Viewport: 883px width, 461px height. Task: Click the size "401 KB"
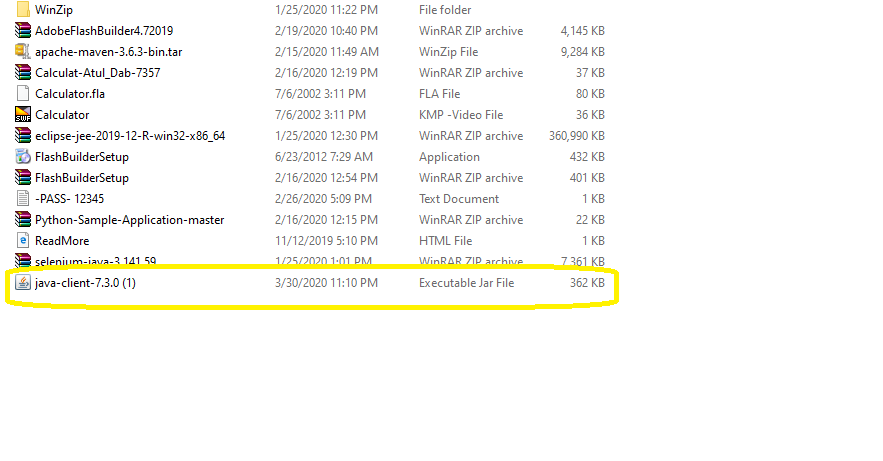[x=587, y=178]
